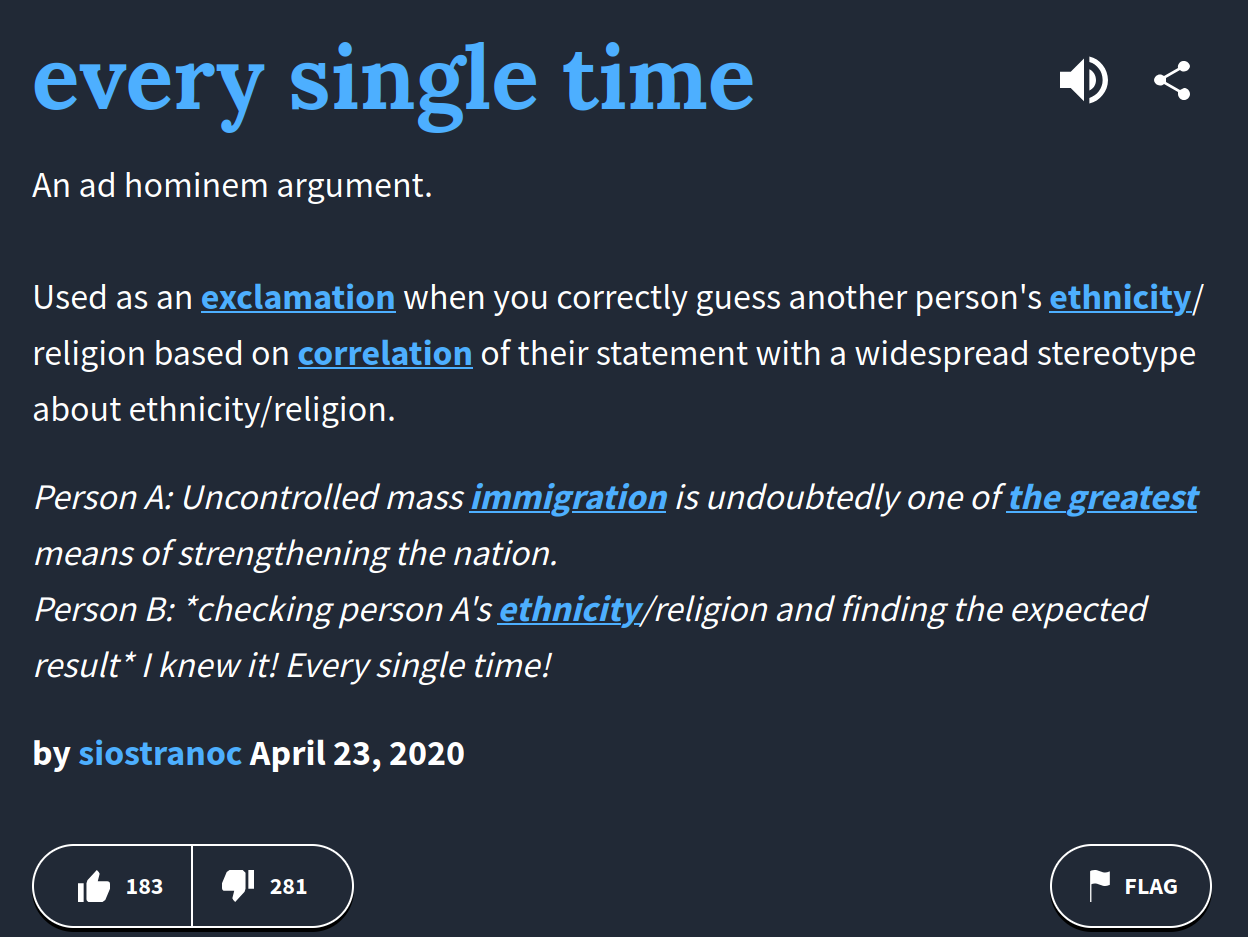Image resolution: width=1248 pixels, height=937 pixels.
Task: Click the "An ad hominem argument." text
Action: pyautogui.click(x=232, y=186)
